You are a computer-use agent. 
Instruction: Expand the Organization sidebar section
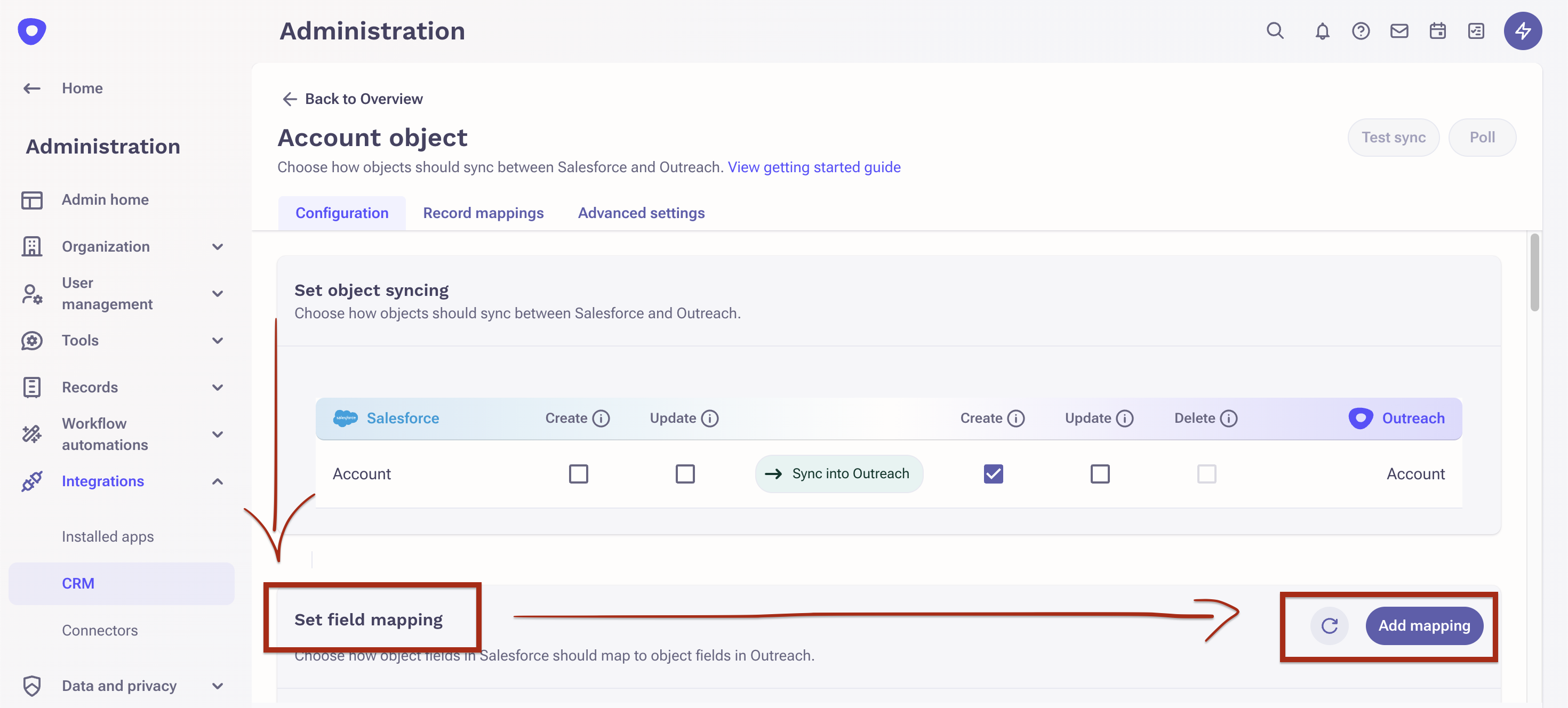217,246
